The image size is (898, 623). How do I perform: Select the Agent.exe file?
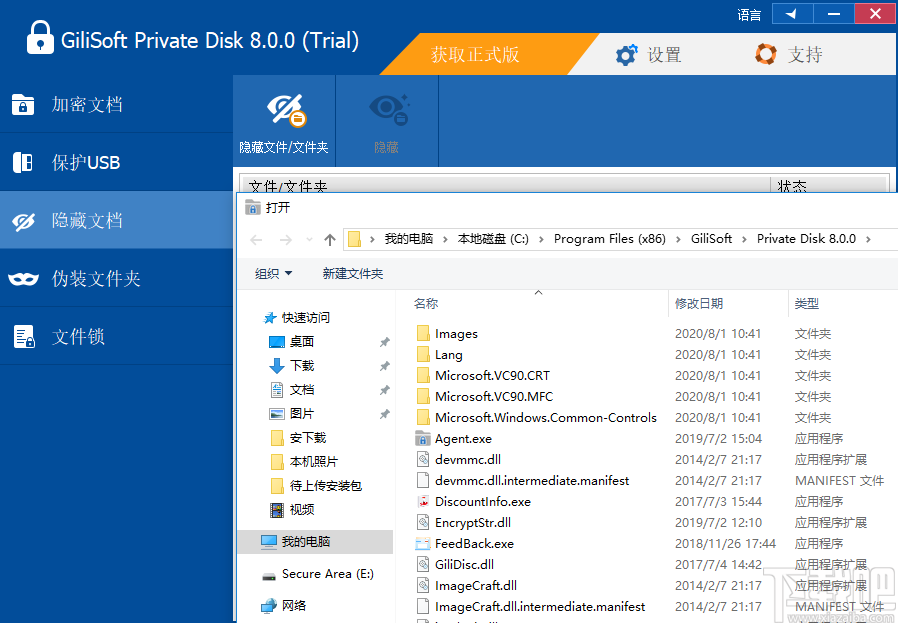463,438
